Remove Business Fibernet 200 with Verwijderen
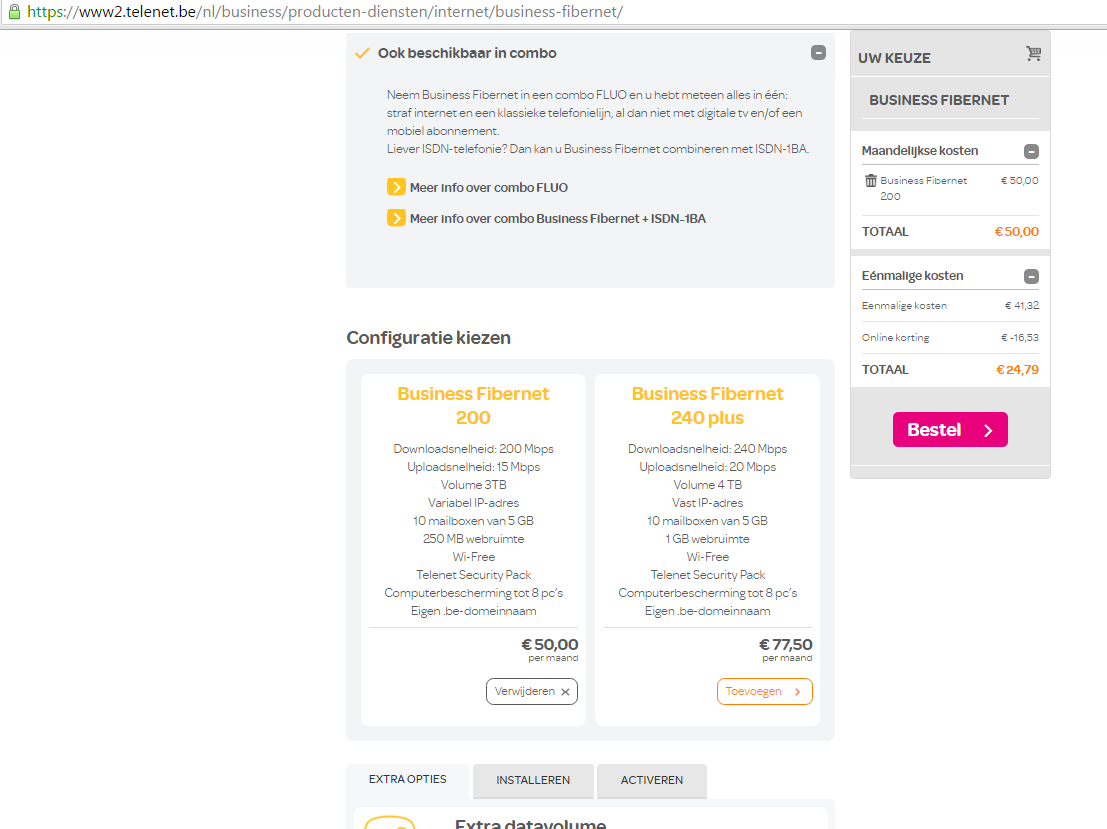The height and width of the screenshot is (829, 1107). click(532, 691)
